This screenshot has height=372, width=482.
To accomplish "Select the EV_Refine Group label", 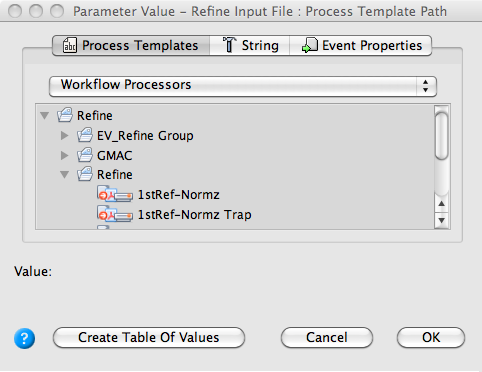I will pos(145,136).
